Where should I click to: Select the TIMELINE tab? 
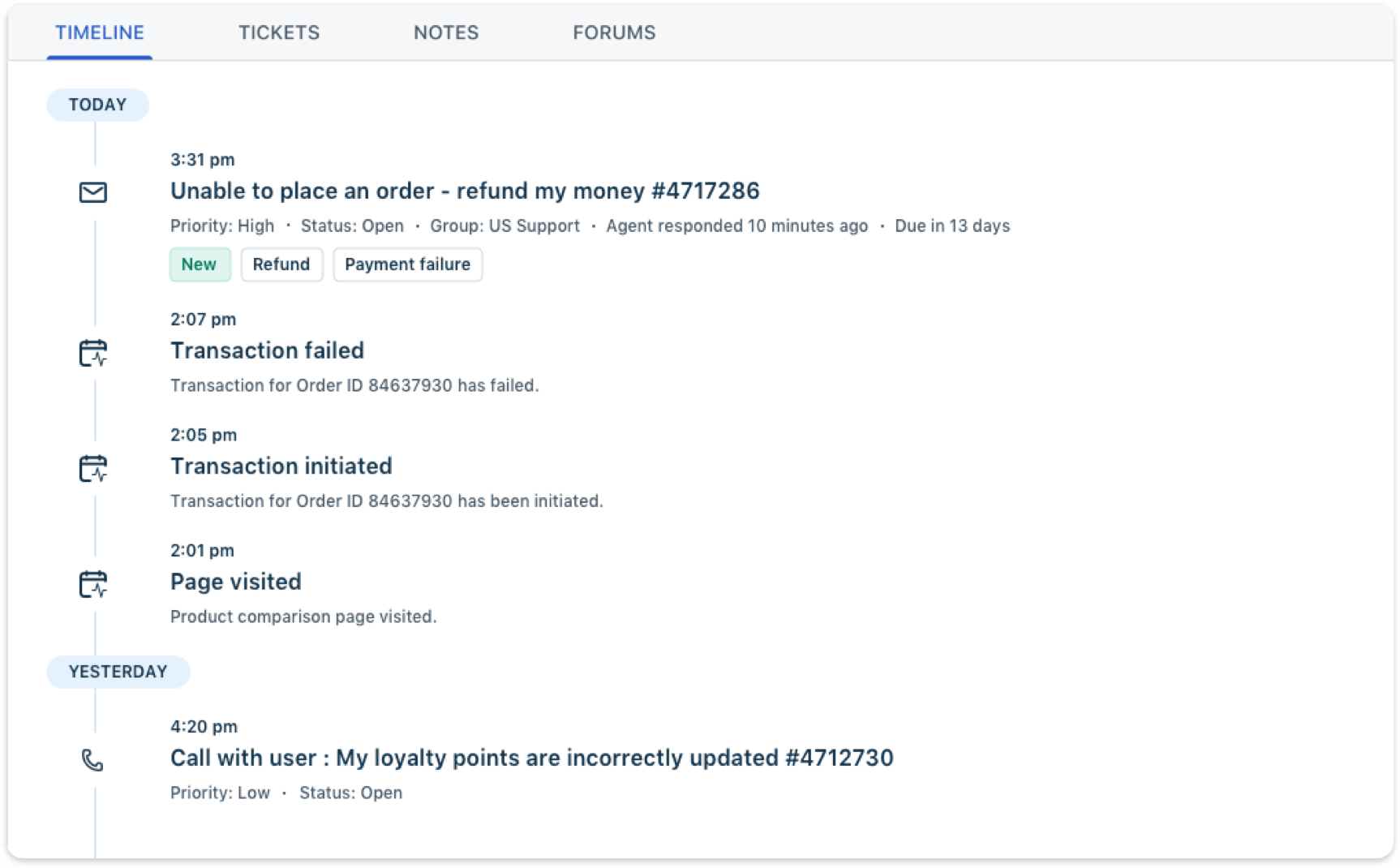[x=100, y=32]
